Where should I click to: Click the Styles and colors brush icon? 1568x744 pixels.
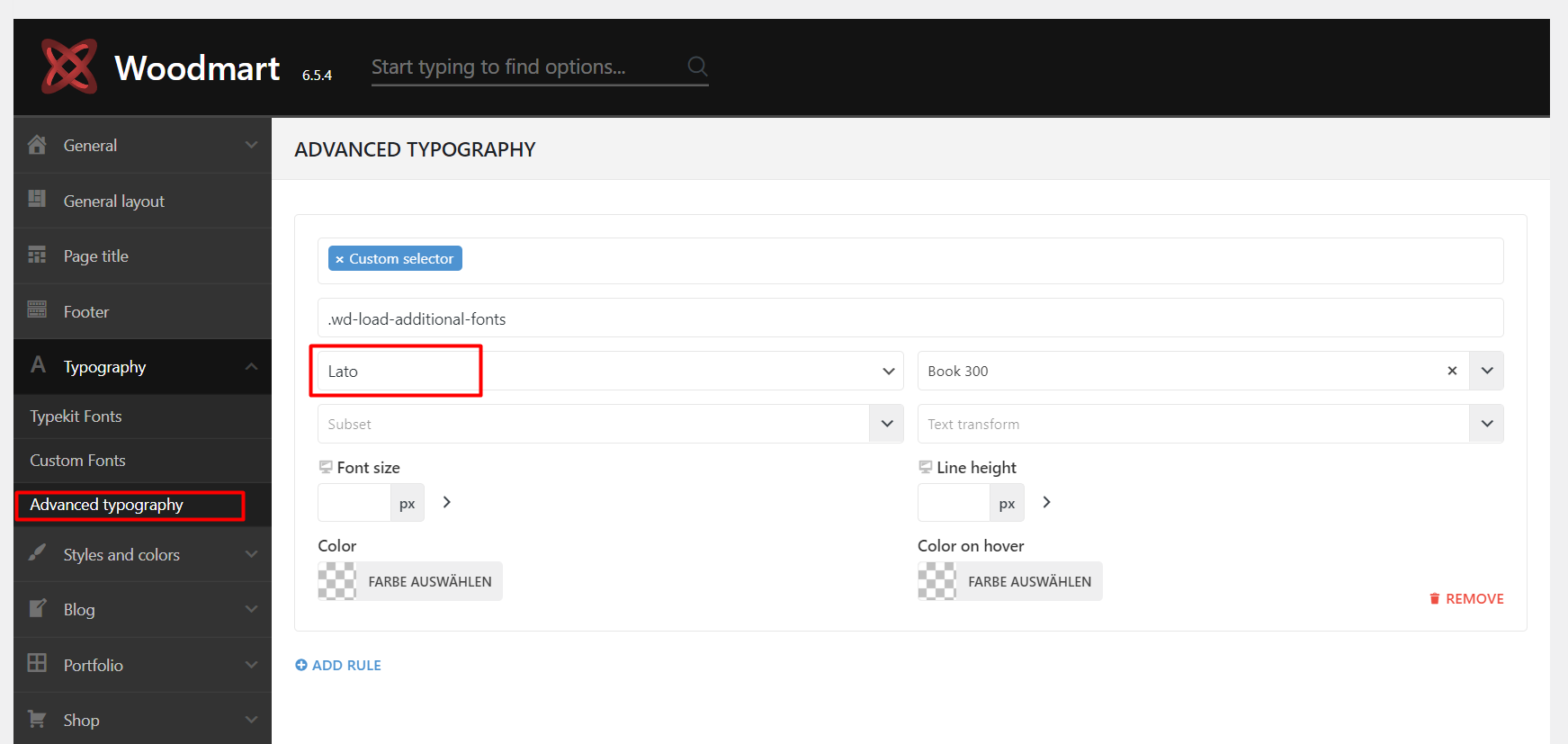[37, 552]
